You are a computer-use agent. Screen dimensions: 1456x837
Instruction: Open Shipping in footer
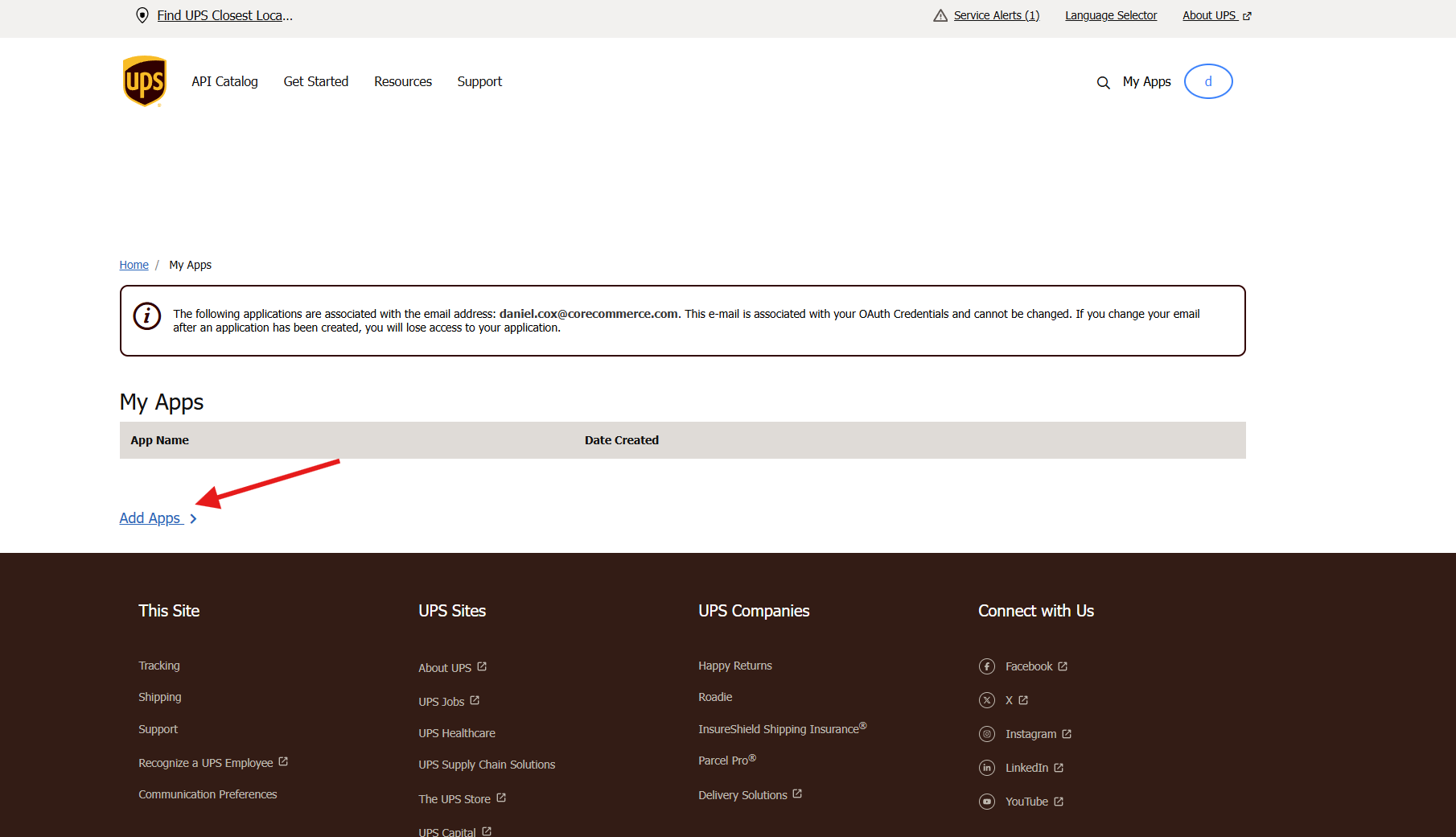point(160,697)
